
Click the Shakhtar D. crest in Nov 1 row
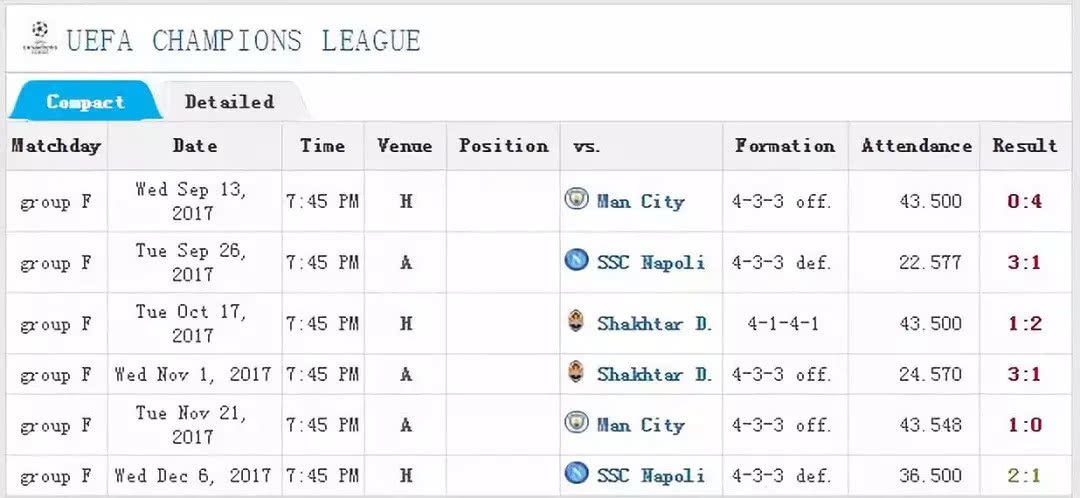[x=576, y=373]
